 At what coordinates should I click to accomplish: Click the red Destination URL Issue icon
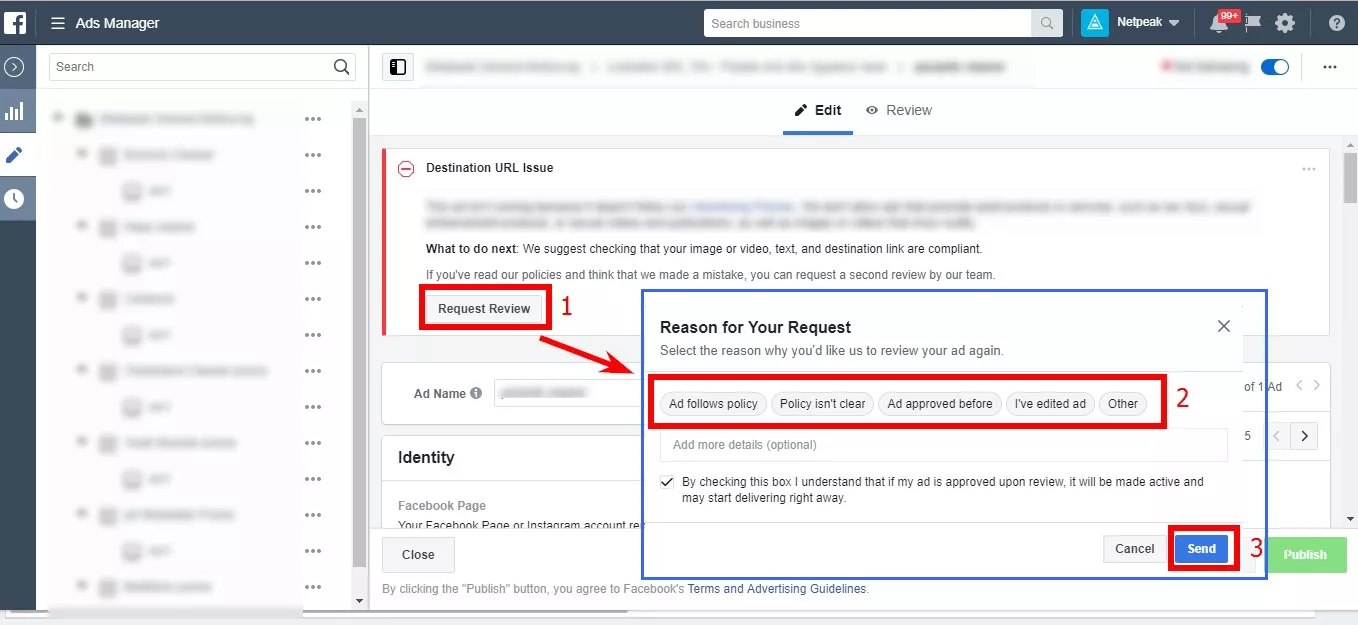(406, 169)
